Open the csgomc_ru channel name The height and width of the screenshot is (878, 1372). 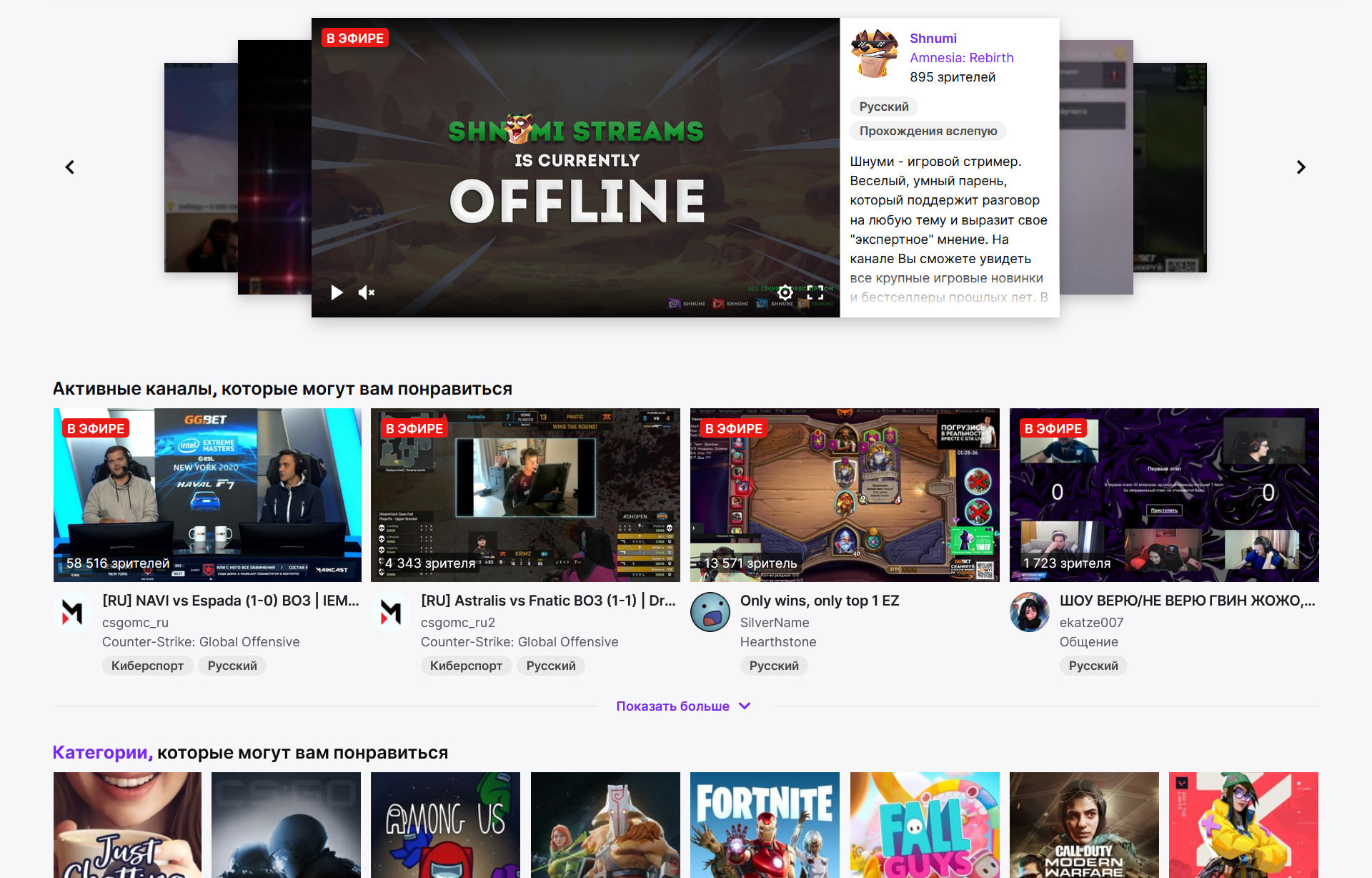point(135,623)
